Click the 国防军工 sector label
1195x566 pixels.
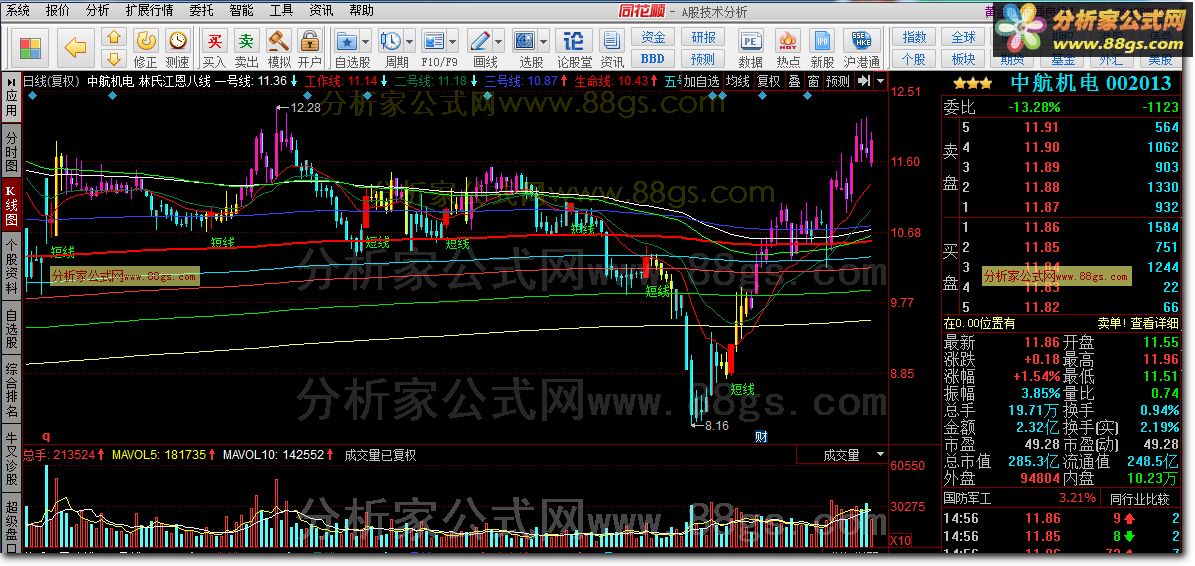[x=968, y=498]
